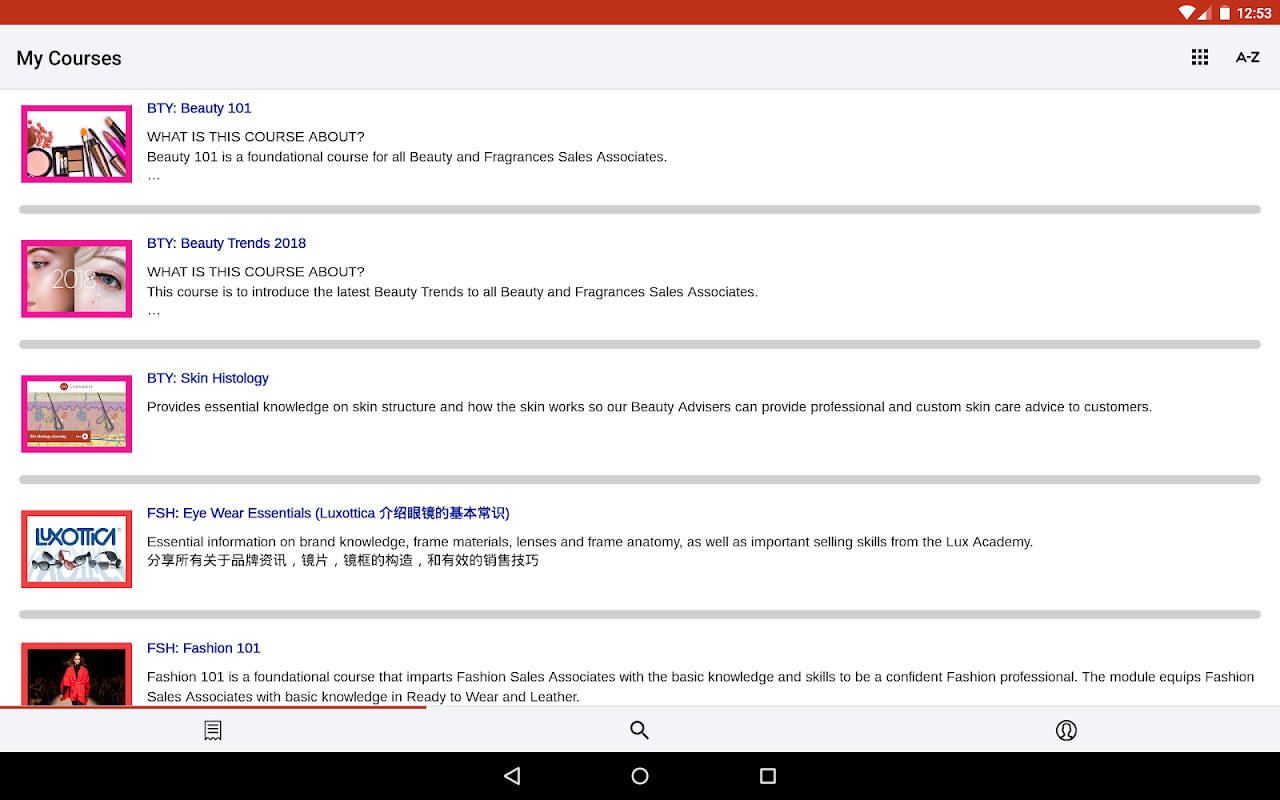Click the progress bar under Eye Wear Essentials
The height and width of the screenshot is (800, 1280).
(x=640, y=615)
